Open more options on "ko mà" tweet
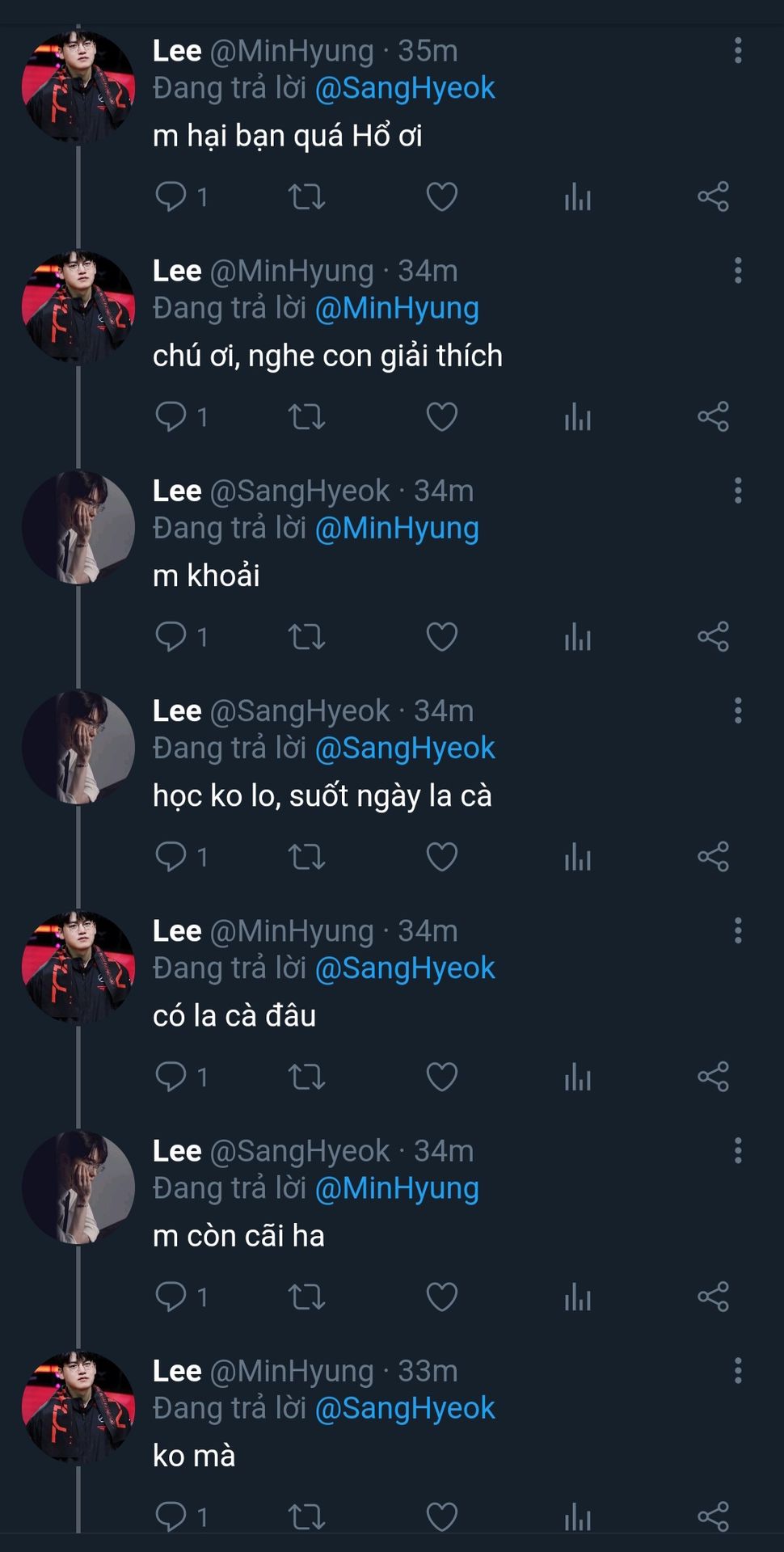The height and width of the screenshot is (1552, 784). pyautogui.click(x=738, y=1370)
